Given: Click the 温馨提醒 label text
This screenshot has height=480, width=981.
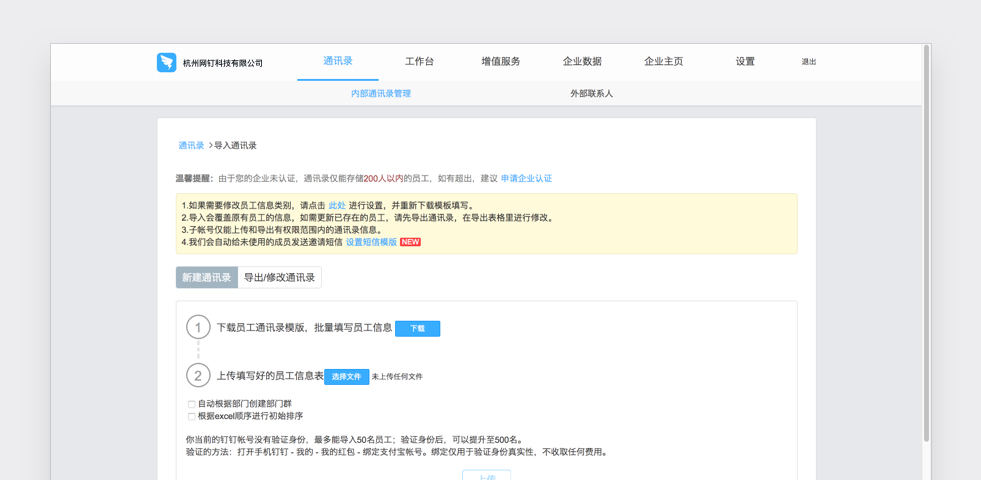Looking at the screenshot, I should (193, 178).
